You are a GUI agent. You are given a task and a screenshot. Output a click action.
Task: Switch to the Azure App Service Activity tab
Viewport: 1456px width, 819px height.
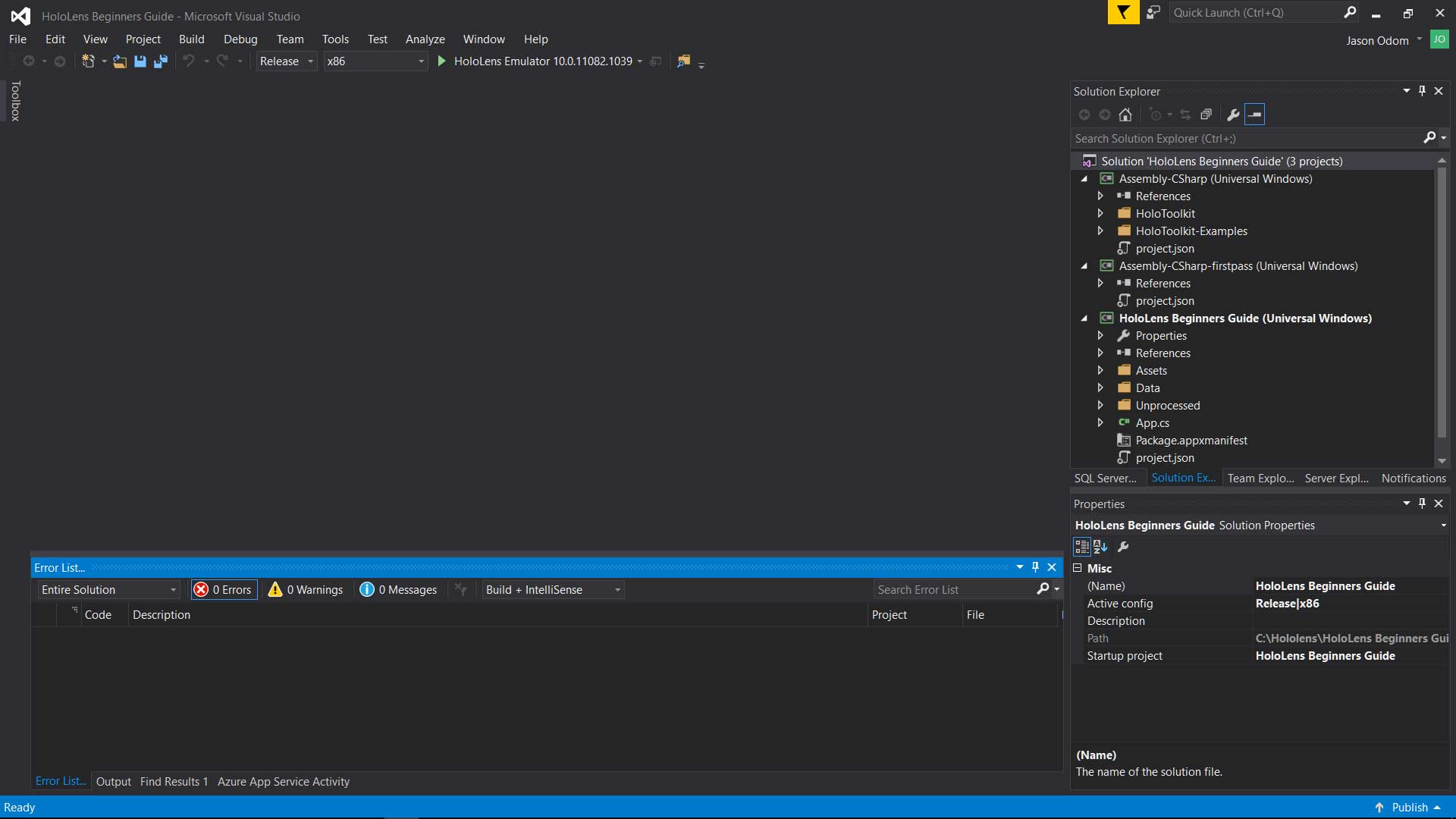[x=284, y=782]
